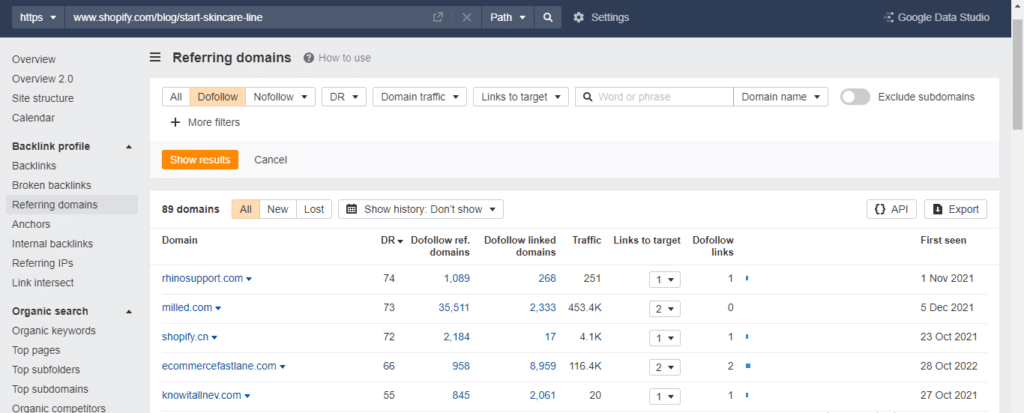Screen dimensions: 1024x413
Task: Open links-to-target dropdown for knowitallnev.com
Action: [665, 396]
